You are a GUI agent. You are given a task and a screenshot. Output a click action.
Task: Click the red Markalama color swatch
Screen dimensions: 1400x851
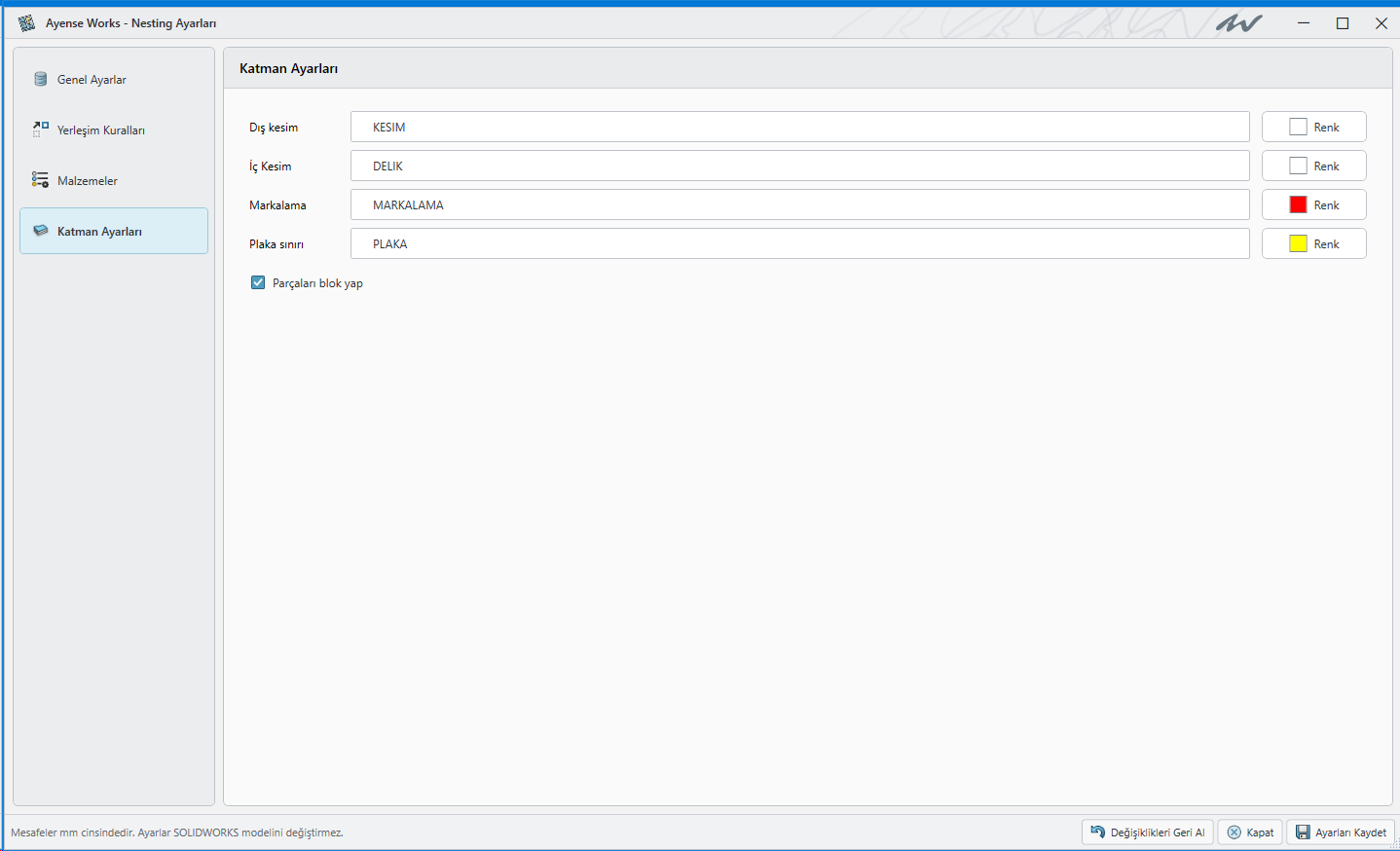1298,204
